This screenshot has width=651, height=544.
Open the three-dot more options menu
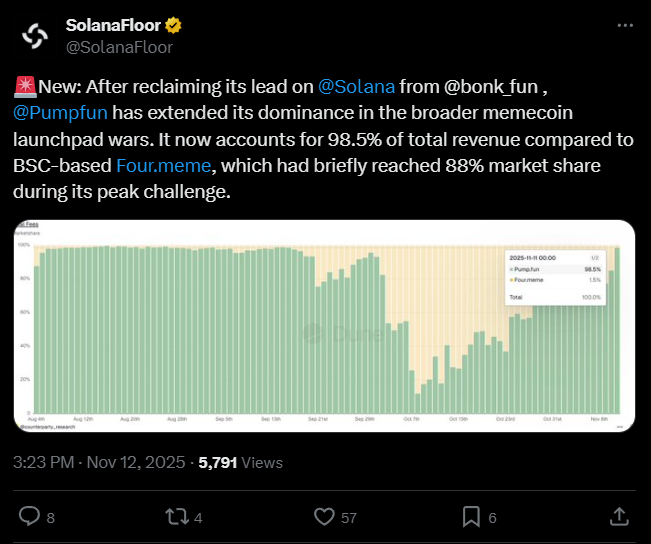coord(624,25)
